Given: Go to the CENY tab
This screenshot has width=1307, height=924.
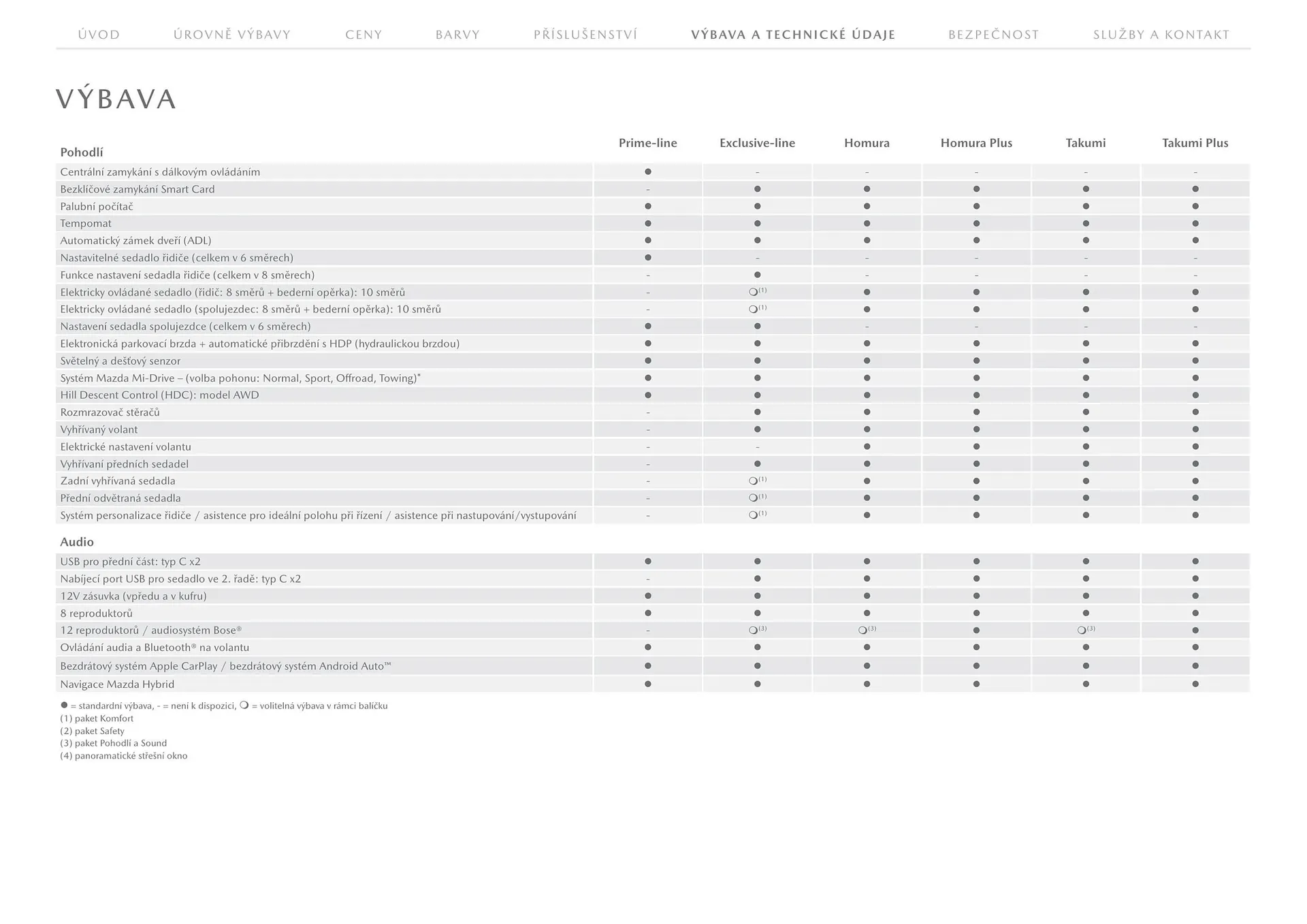Looking at the screenshot, I should pyautogui.click(x=364, y=35).
